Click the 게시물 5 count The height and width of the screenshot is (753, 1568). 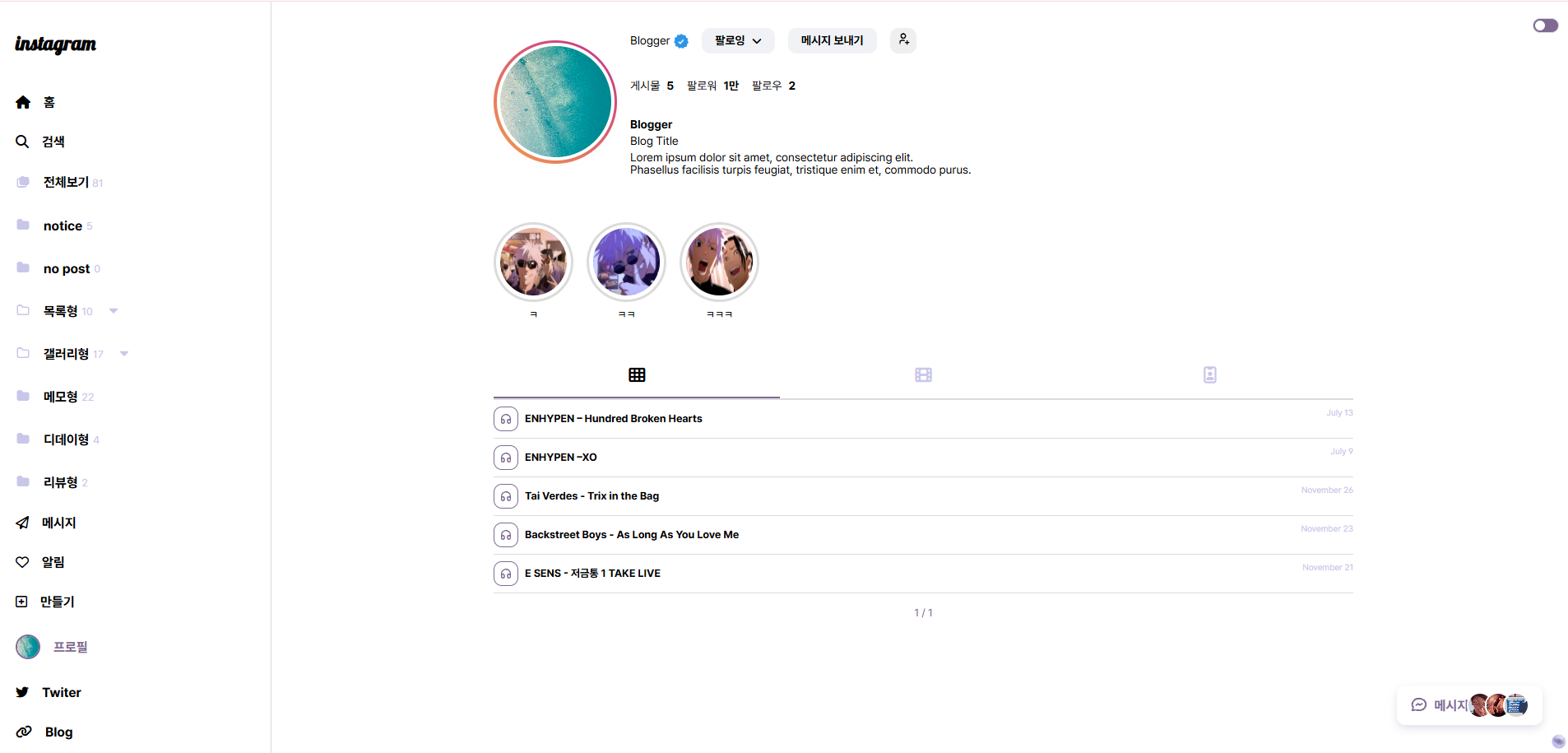[x=652, y=86]
